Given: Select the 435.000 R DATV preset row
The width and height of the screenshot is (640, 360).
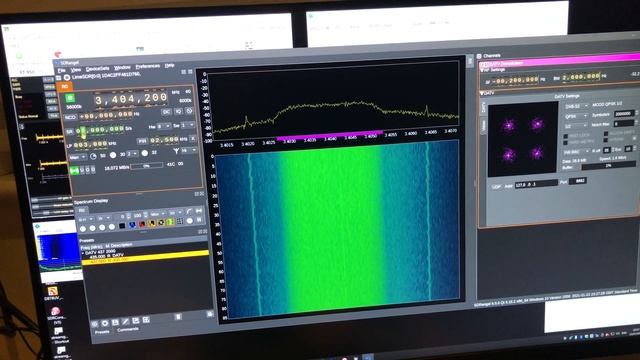Looking at the screenshot, I should pyautogui.click(x=108, y=256).
